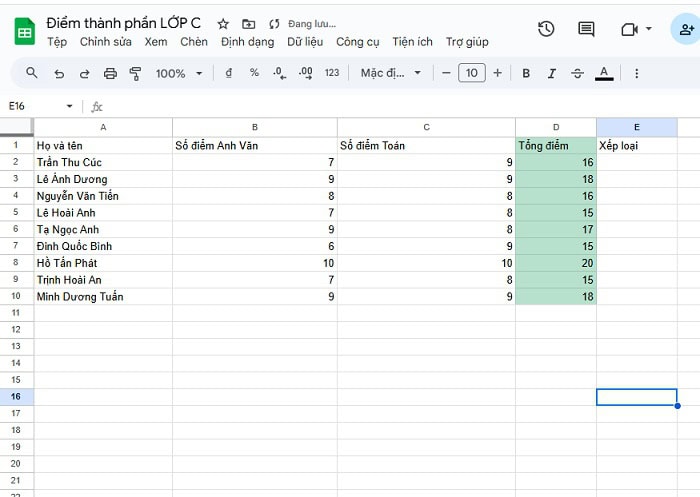The width and height of the screenshot is (700, 497).
Task: Toggle italic formatting
Action: (x=551, y=73)
